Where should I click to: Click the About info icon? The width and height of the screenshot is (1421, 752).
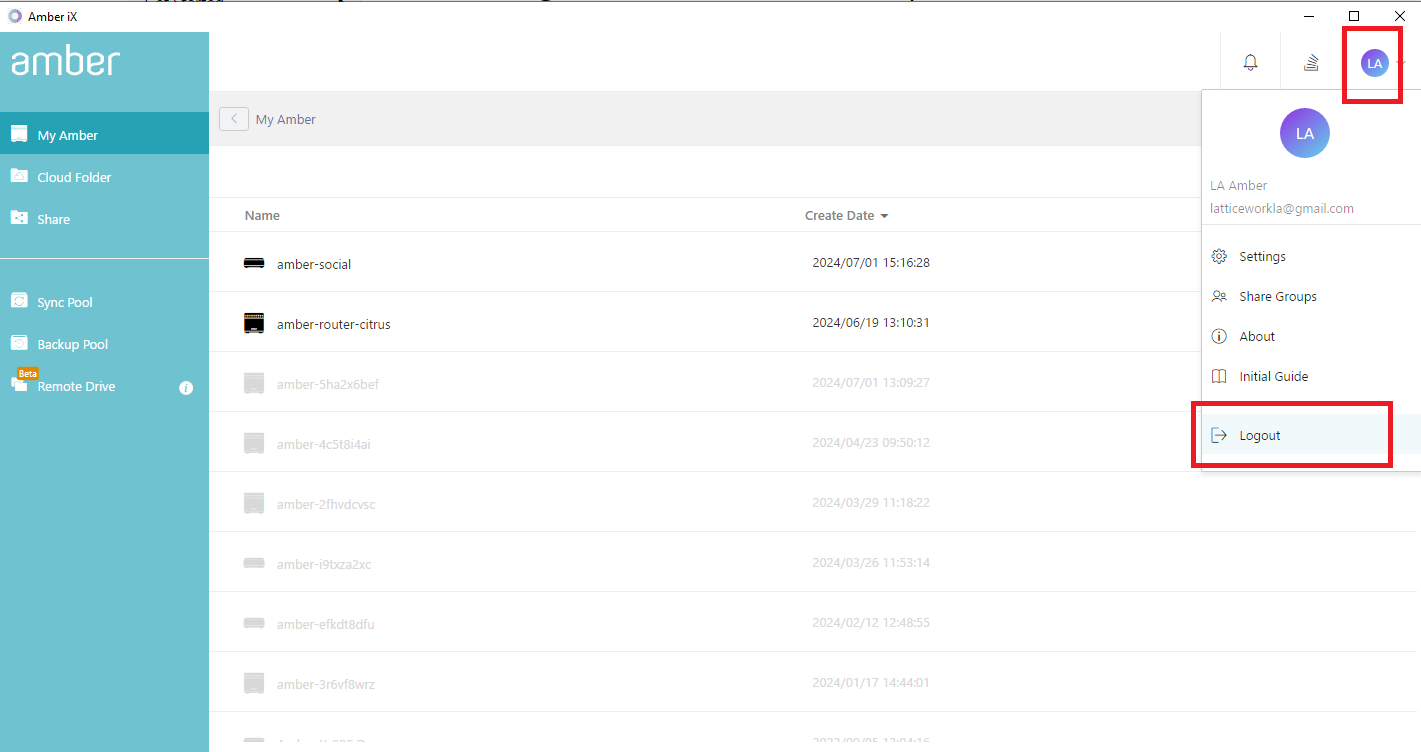pos(1219,336)
